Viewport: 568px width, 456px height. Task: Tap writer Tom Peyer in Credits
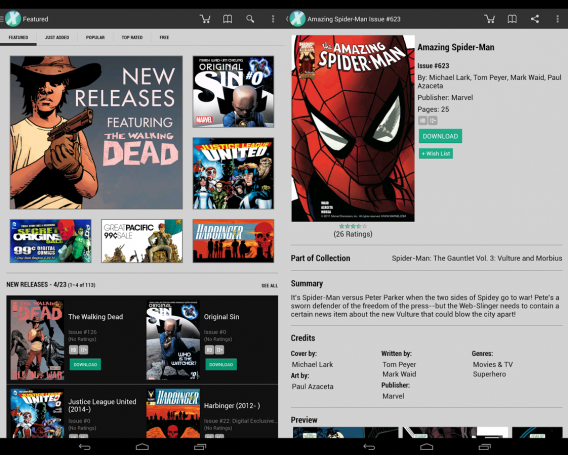pyautogui.click(x=399, y=364)
